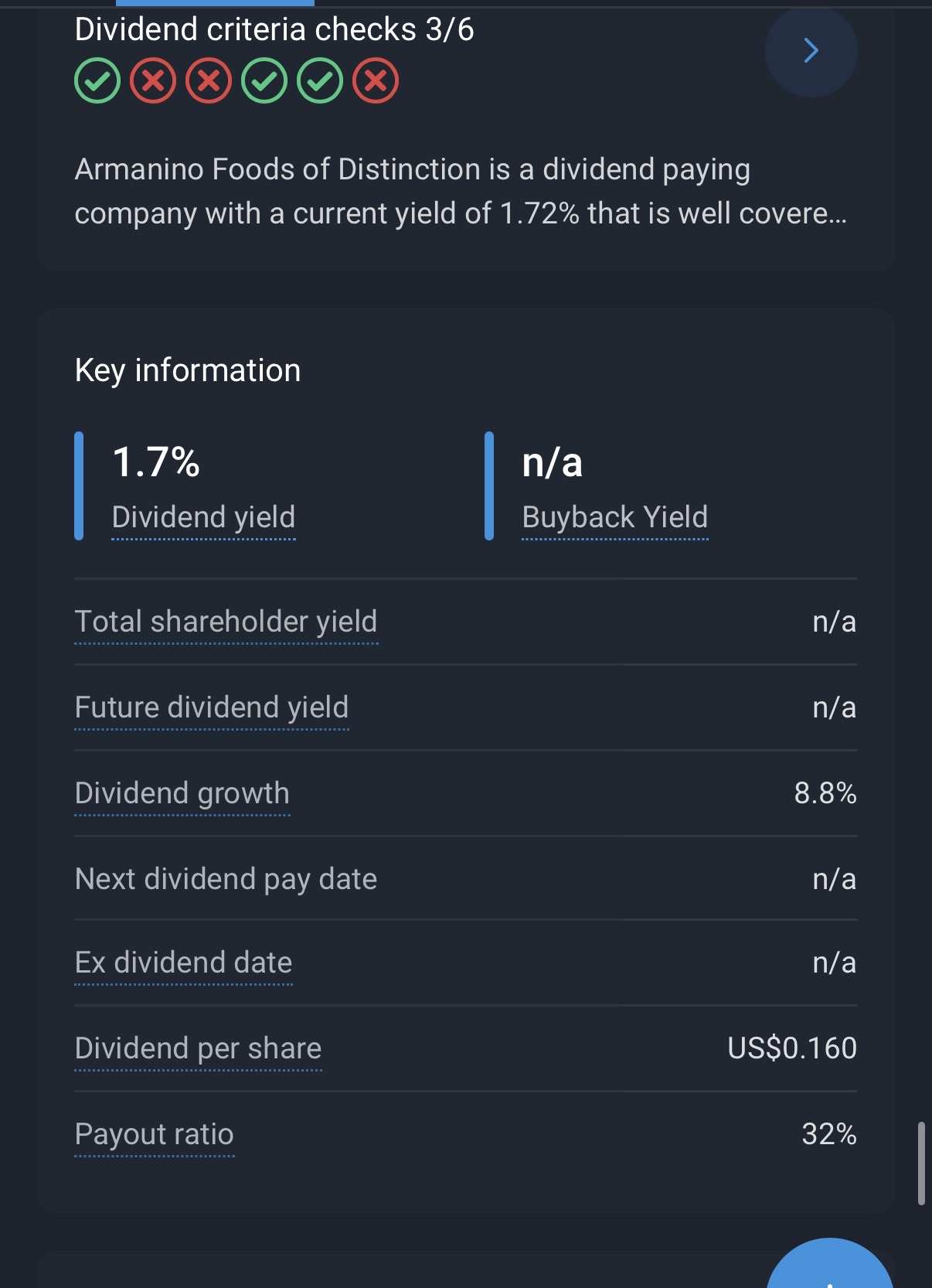This screenshot has width=932, height=1288.
Task: Open the Dividend yield definition link
Action: pyautogui.click(x=203, y=517)
